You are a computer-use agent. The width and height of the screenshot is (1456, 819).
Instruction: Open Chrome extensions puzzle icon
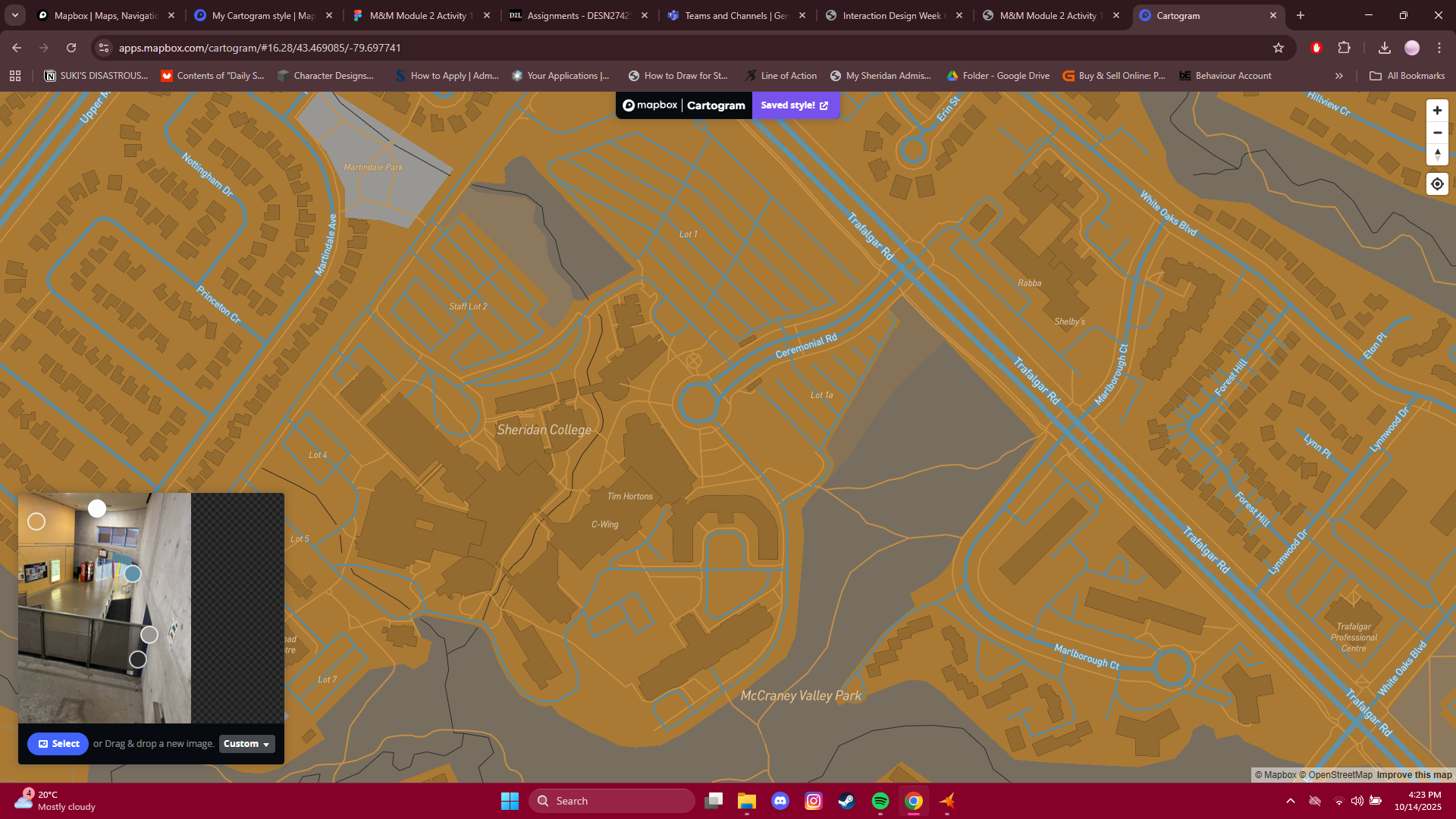tap(1344, 48)
